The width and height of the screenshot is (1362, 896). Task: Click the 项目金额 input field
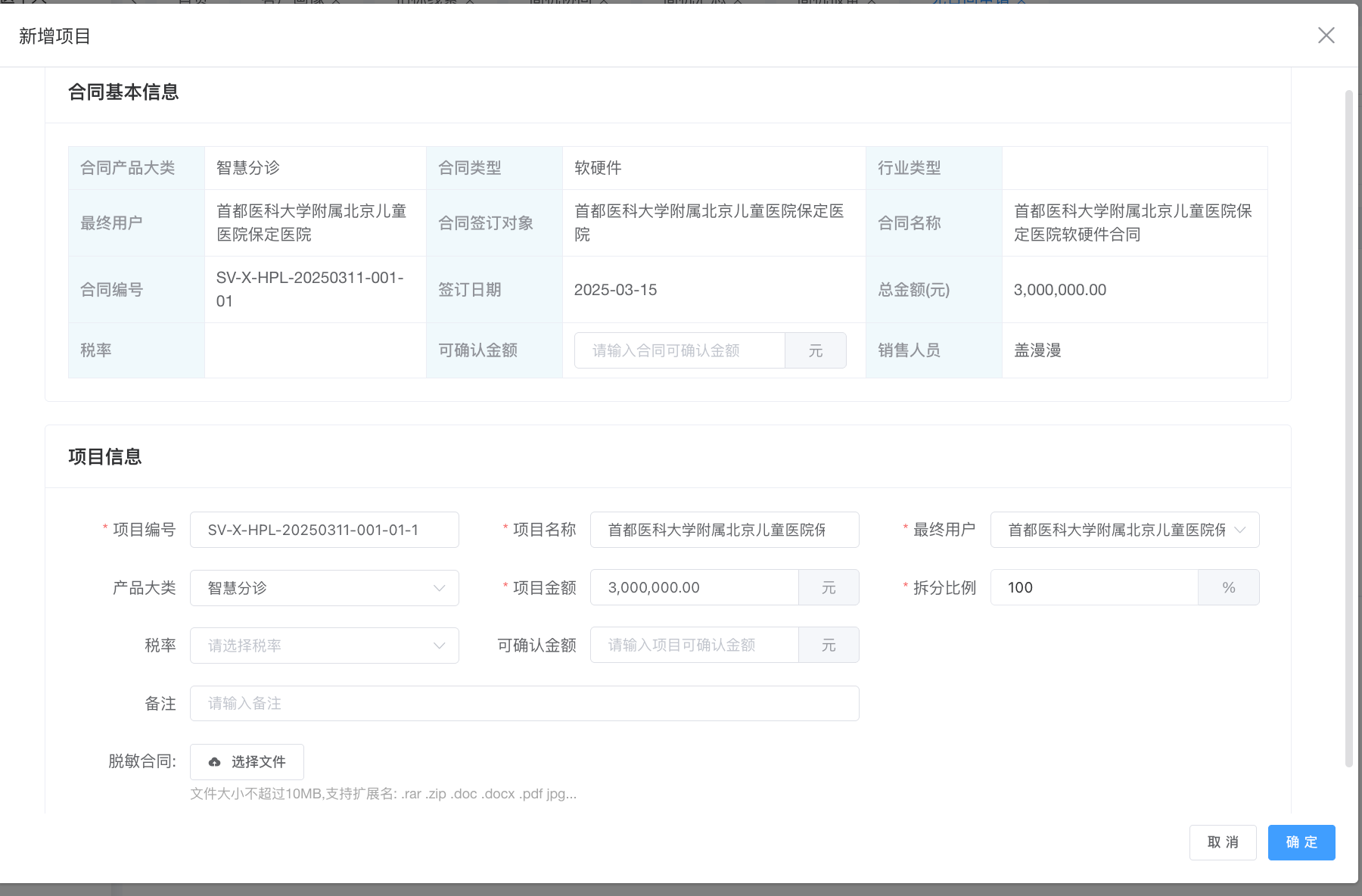[x=694, y=588]
